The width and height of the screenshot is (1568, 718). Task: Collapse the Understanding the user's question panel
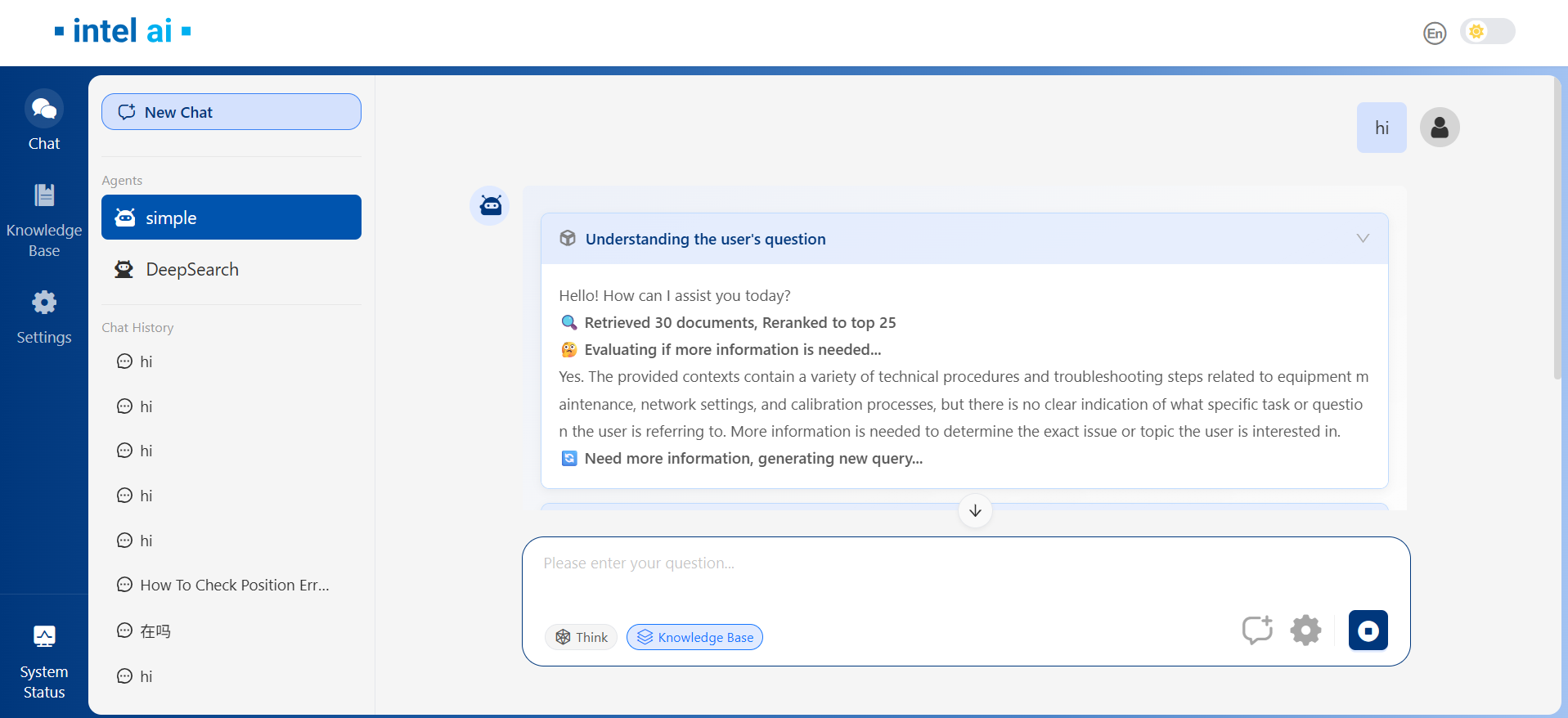pyautogui.click(x=1363, y=238)
